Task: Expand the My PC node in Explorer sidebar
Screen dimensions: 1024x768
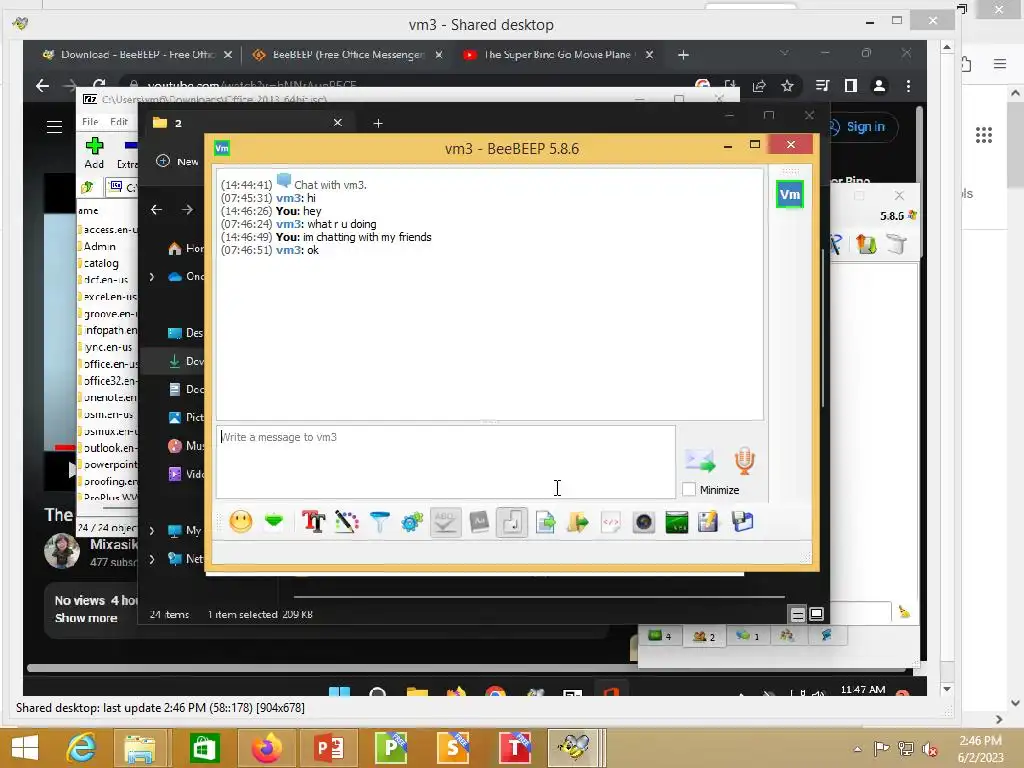Action: (152, 531)
